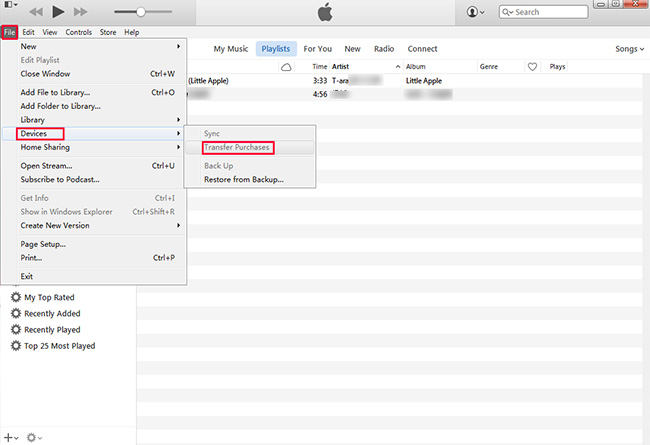Switch to New tab

tap(352, 49)
